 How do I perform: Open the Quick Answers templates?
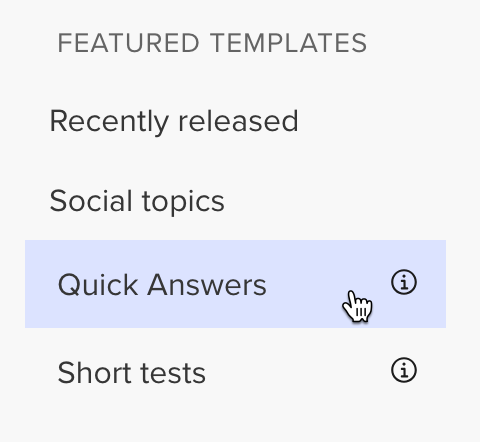pos(235,284)
